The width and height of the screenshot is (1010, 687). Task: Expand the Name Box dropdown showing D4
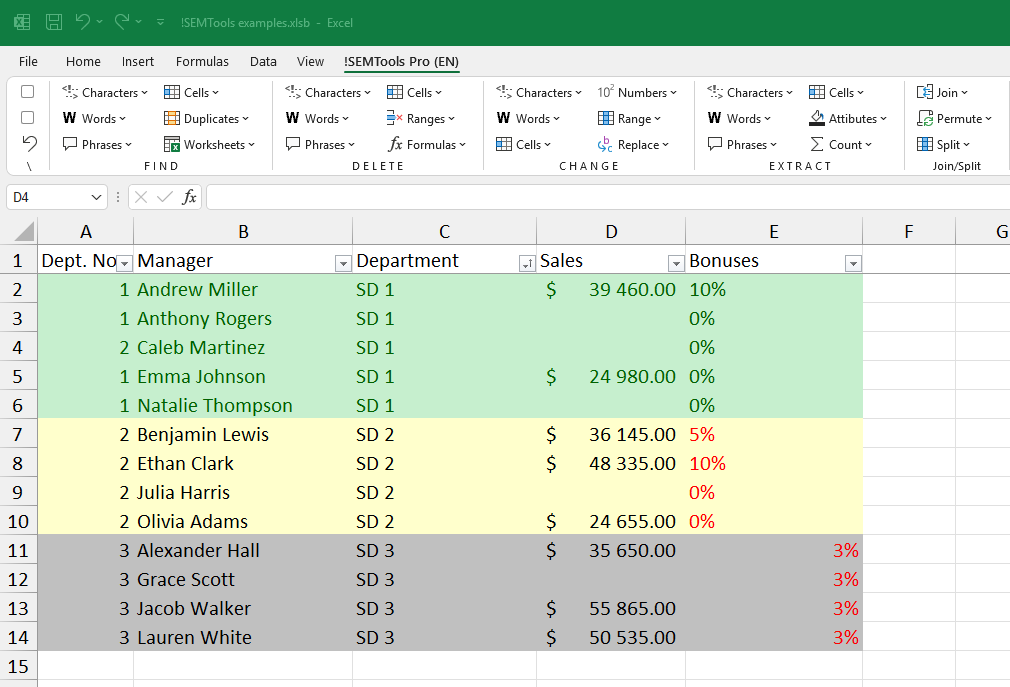98,196
